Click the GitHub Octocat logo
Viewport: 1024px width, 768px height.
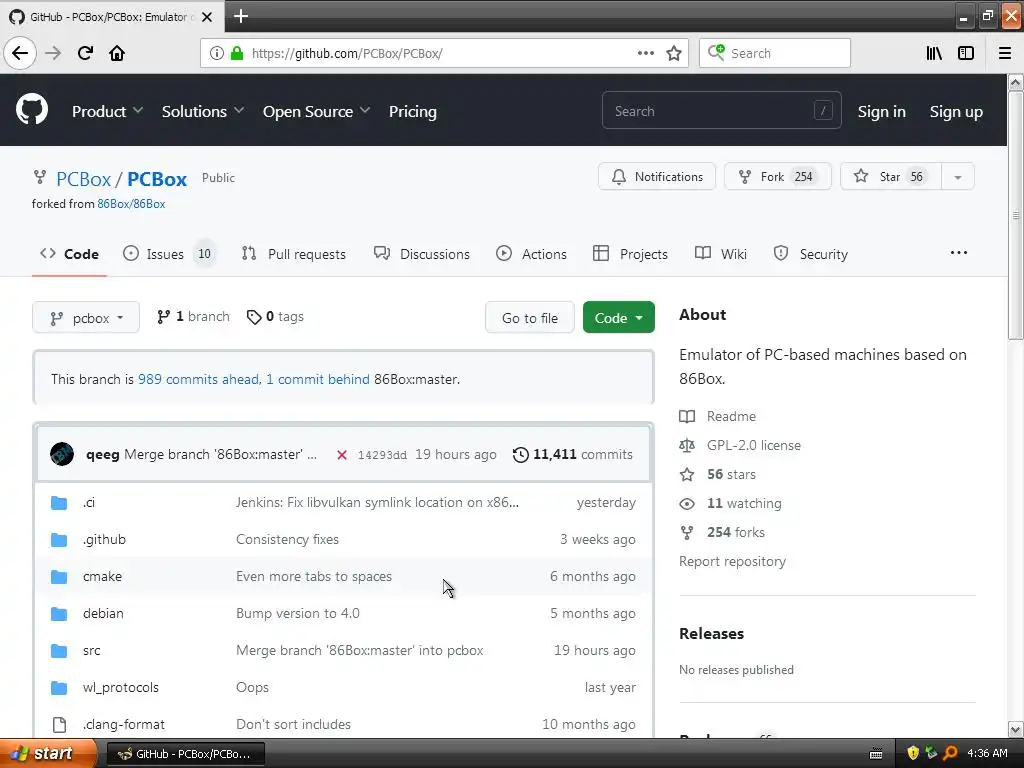tap(32, 109)
